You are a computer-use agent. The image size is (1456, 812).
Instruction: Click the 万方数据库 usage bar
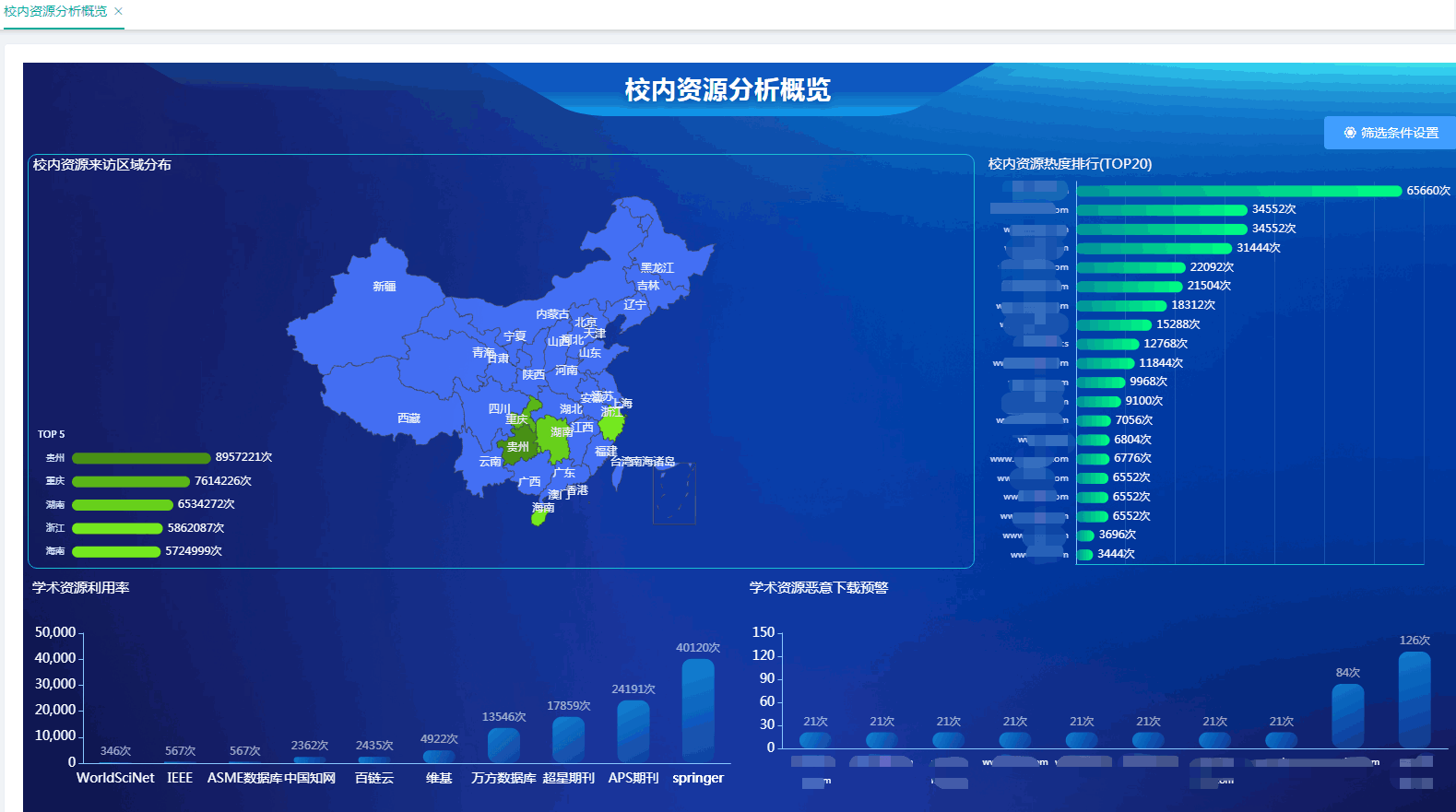(x=503, y=745)
